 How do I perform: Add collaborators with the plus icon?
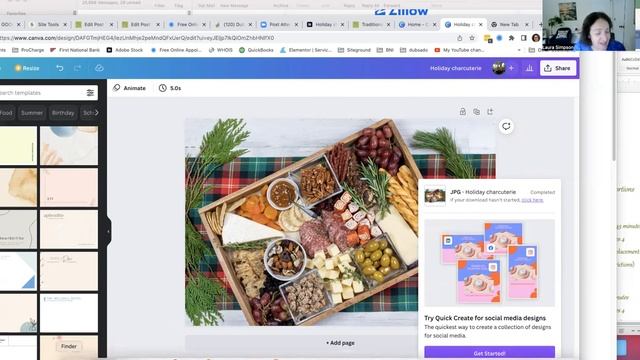tap(511, 68)
